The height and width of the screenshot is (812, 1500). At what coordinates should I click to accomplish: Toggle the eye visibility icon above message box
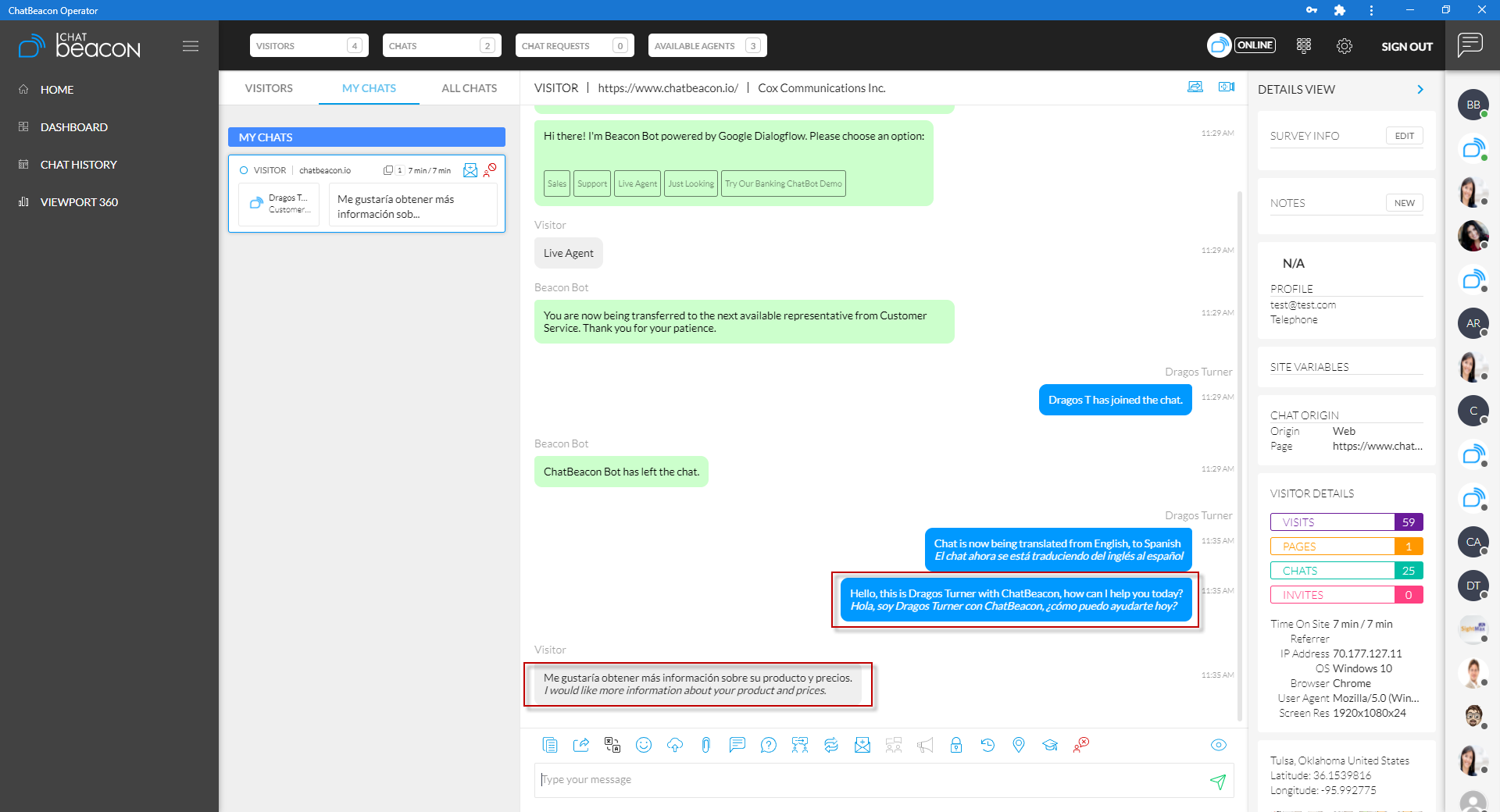pos(1219,745)
